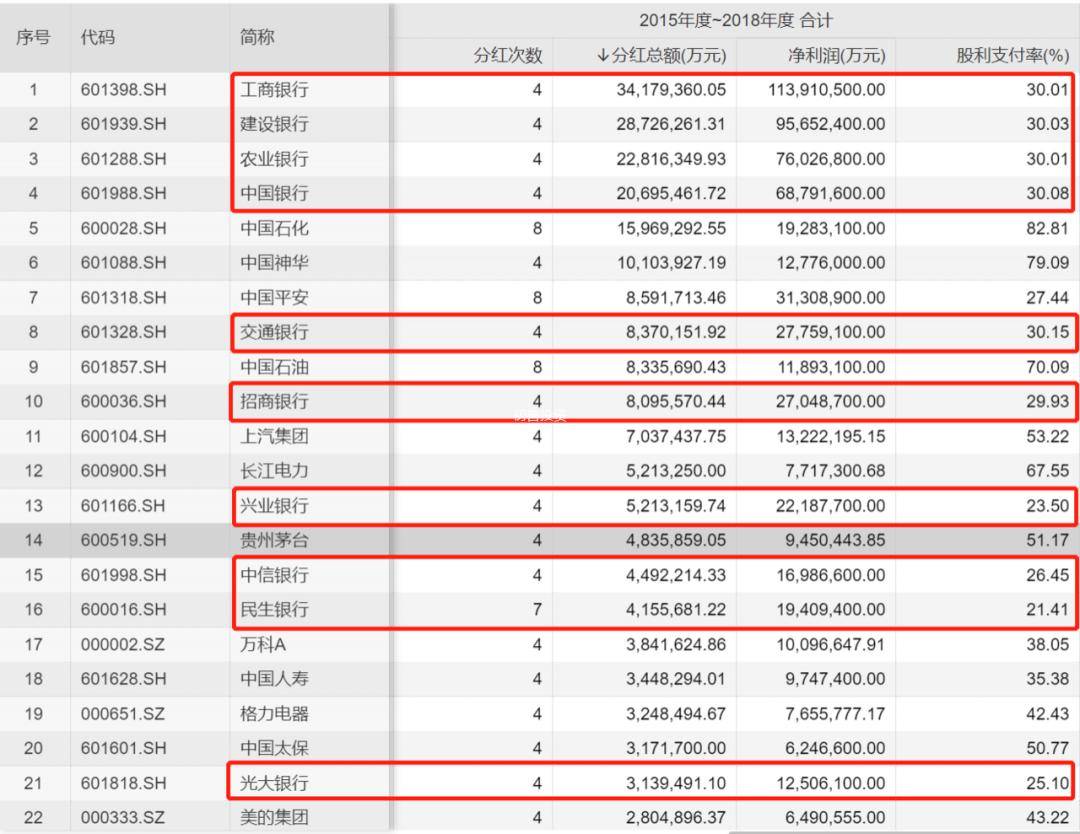Open the 招商银行 stock name
This screenshot has height=834, width=1080.
(274, 402)
